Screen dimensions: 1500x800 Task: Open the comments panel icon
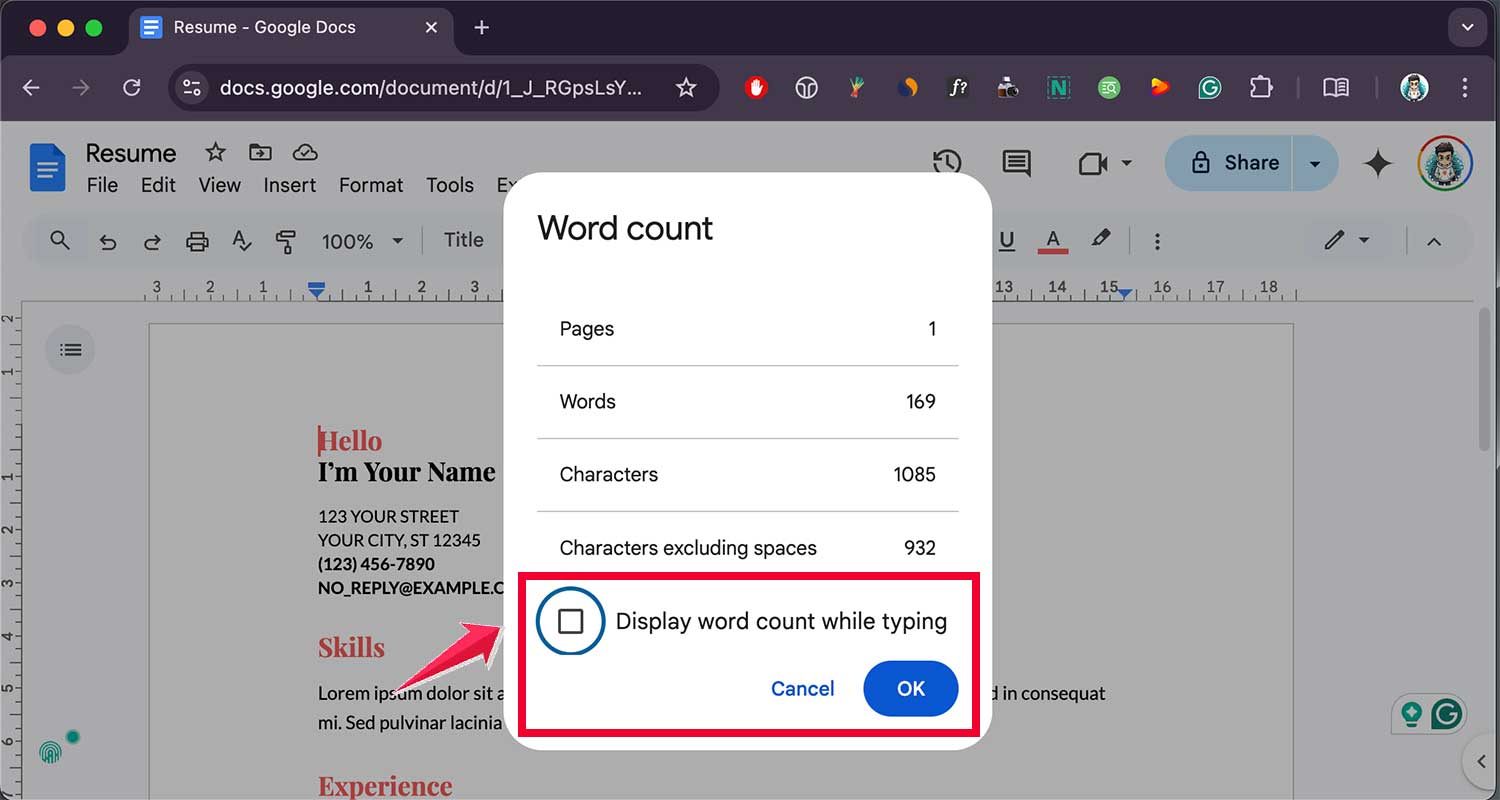point(1015,163)
